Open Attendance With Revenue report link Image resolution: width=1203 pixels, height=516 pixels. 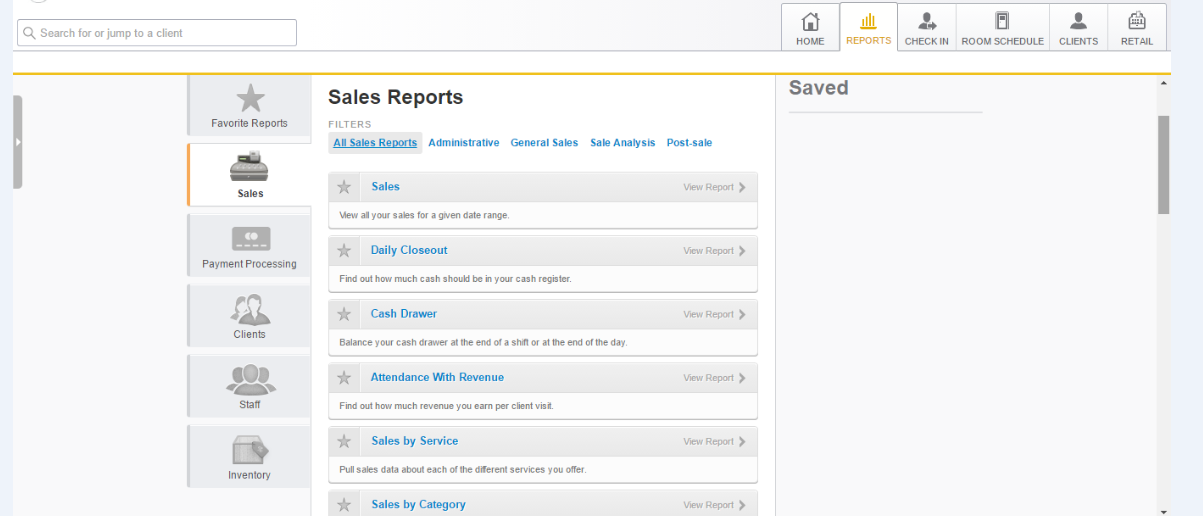437,378
